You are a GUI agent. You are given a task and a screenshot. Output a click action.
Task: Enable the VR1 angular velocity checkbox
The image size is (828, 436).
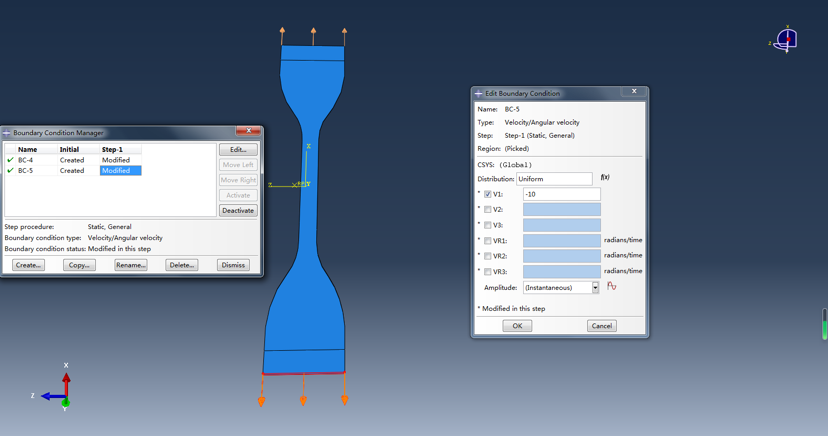click(x=488, y=241)
